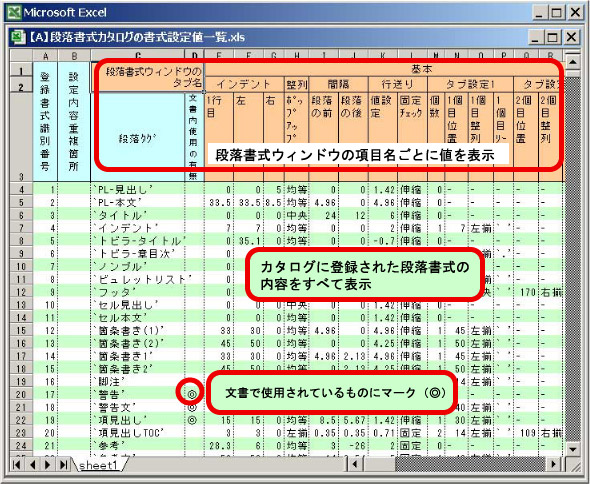The image size is (590, 484).
Task: Go to first sheet tab navigation arrow
Action: click(16, 464)
